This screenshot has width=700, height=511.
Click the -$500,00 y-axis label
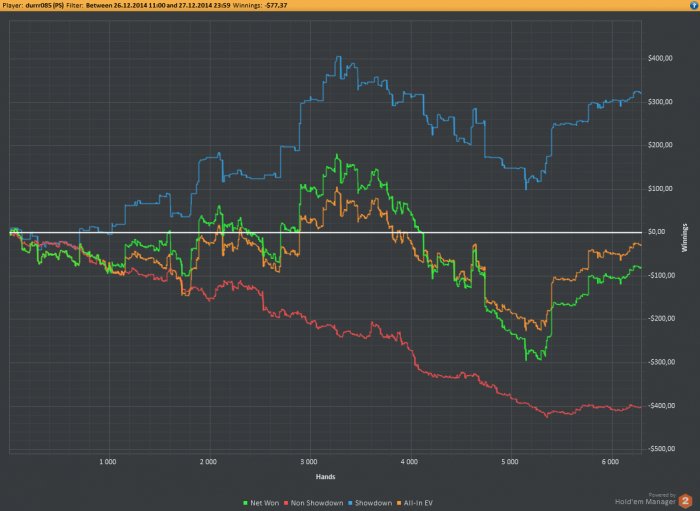661,449
